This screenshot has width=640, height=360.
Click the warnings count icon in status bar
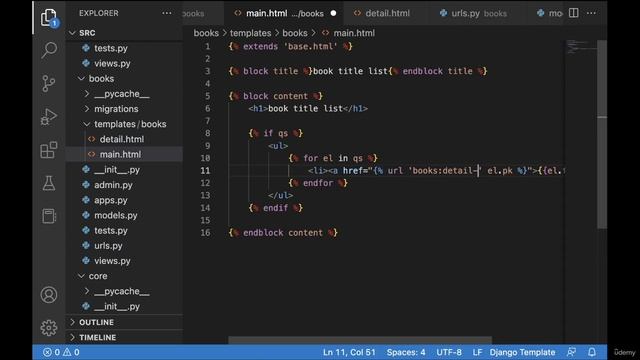(x=67, y=352)
